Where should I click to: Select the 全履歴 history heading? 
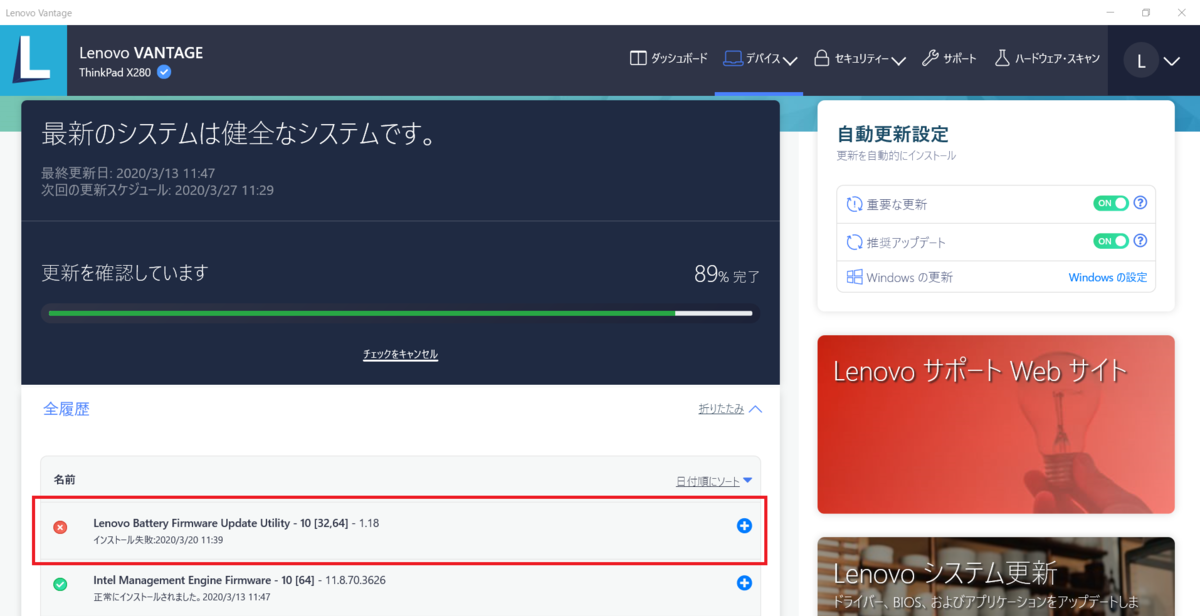(66, 409)
